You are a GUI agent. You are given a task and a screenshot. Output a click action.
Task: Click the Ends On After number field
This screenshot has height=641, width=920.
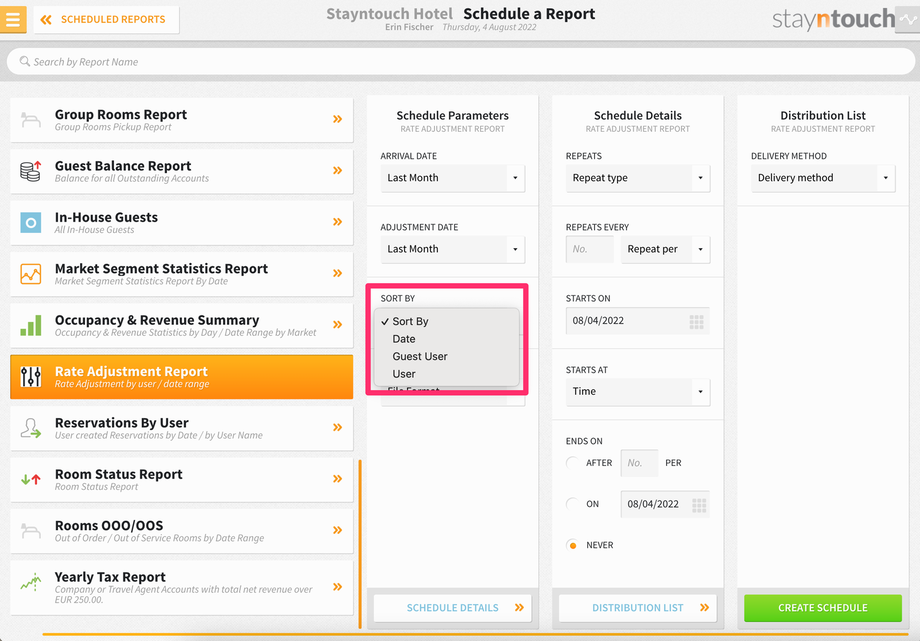(x=640, y=463)
